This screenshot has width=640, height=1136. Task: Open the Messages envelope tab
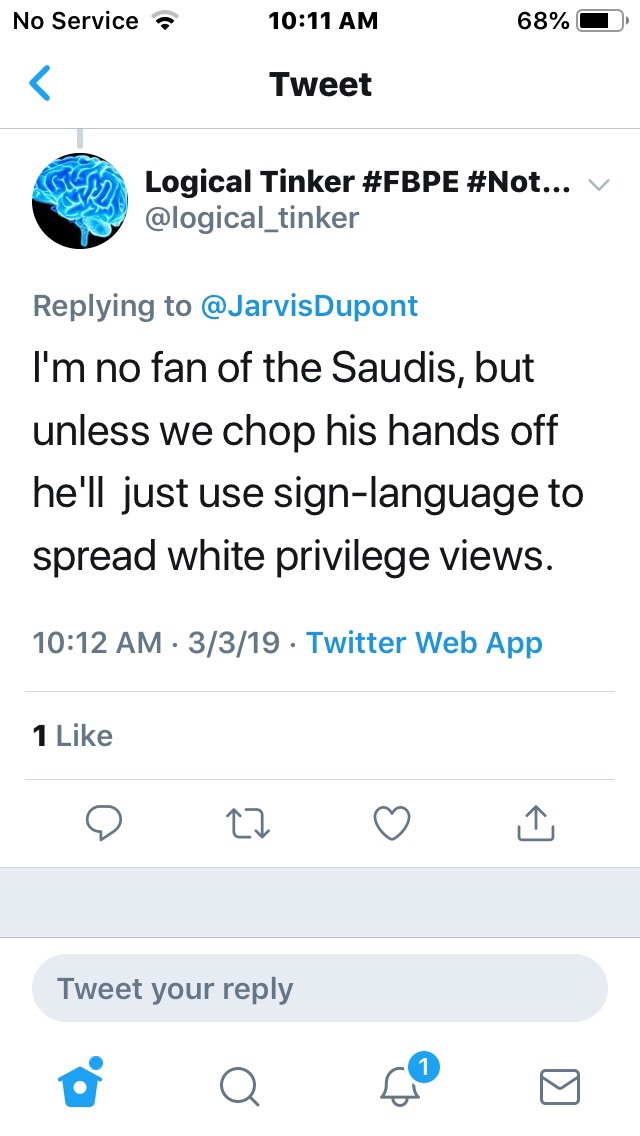point(560,1086)
